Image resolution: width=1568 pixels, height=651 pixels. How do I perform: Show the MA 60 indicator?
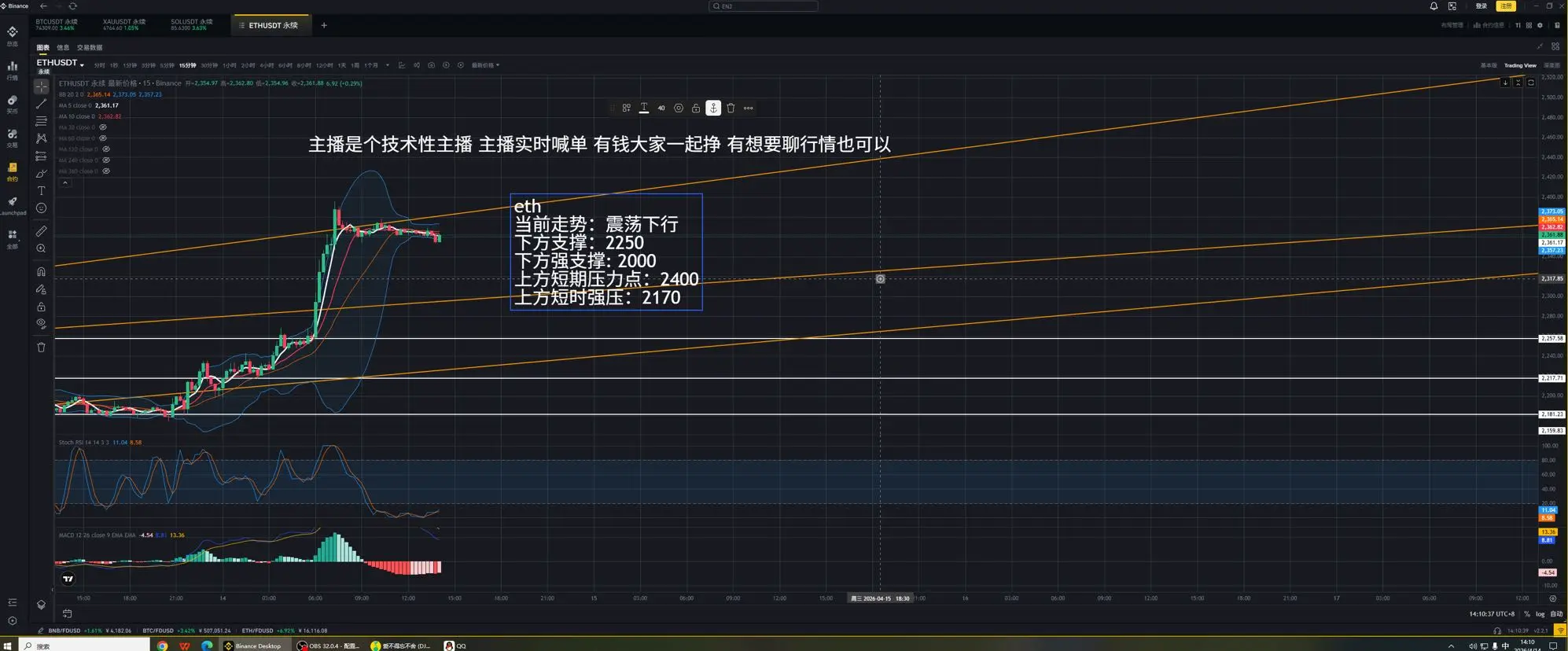coord(103,138)
